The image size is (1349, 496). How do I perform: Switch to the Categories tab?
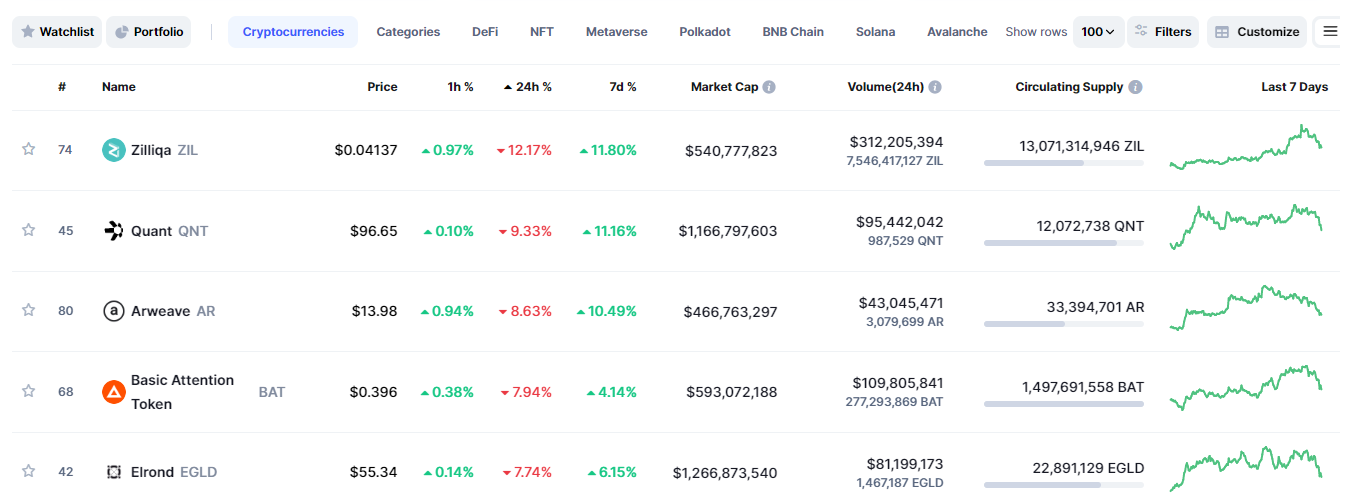408,32
